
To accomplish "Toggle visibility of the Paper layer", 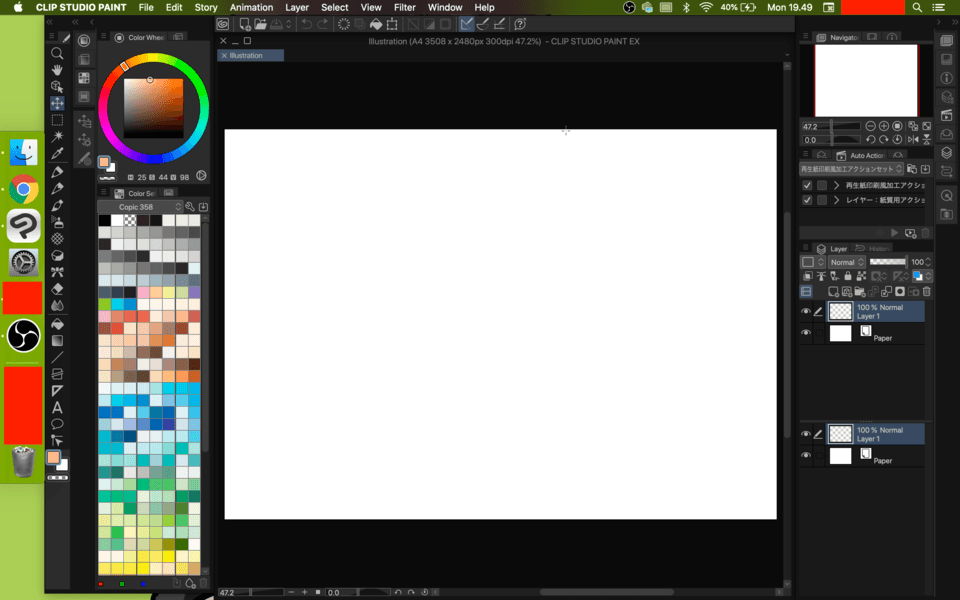I will [x=806, y=333].
